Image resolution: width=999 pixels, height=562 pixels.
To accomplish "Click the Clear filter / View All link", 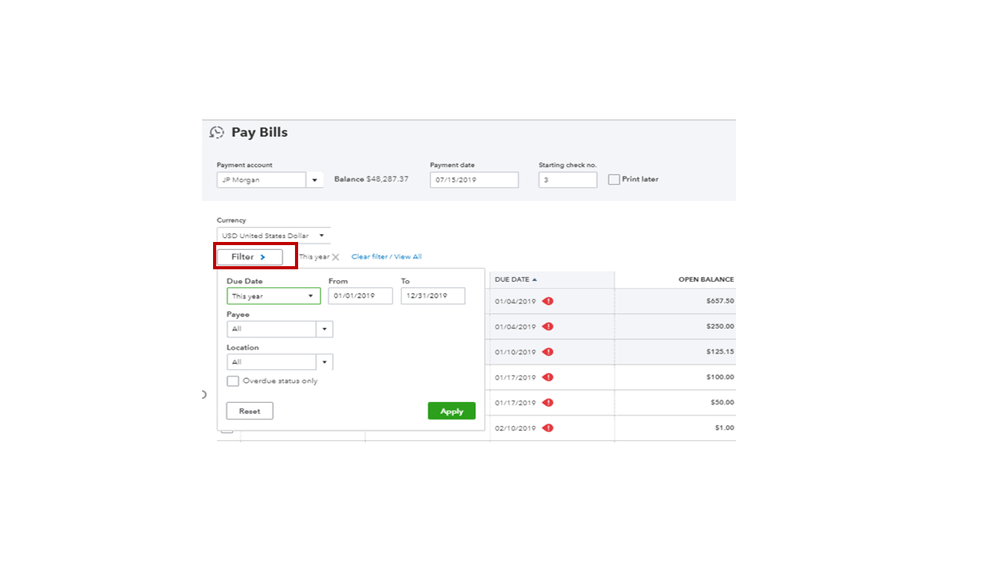I will point(386,257).
